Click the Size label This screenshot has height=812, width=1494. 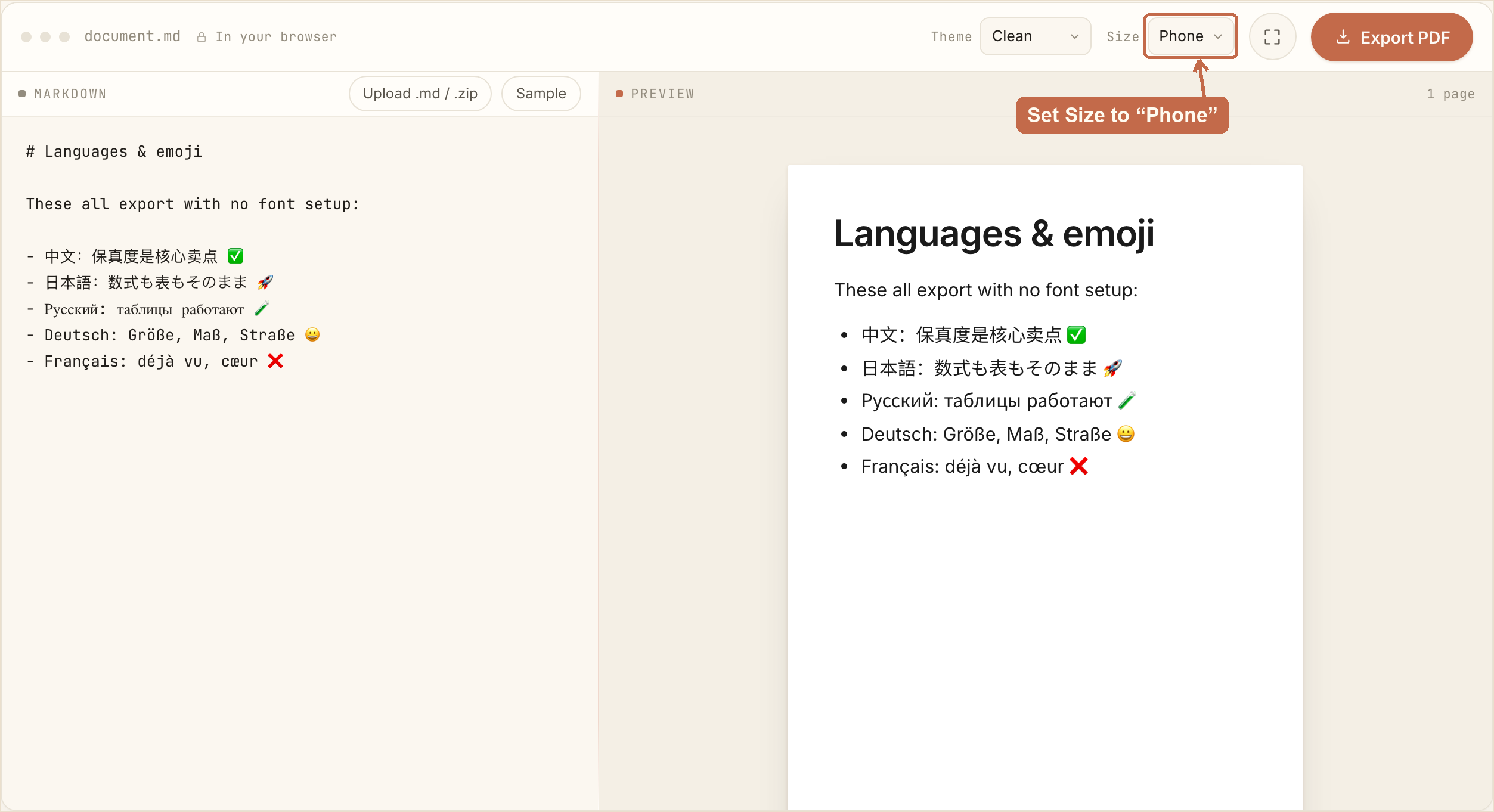(1123, 37)
